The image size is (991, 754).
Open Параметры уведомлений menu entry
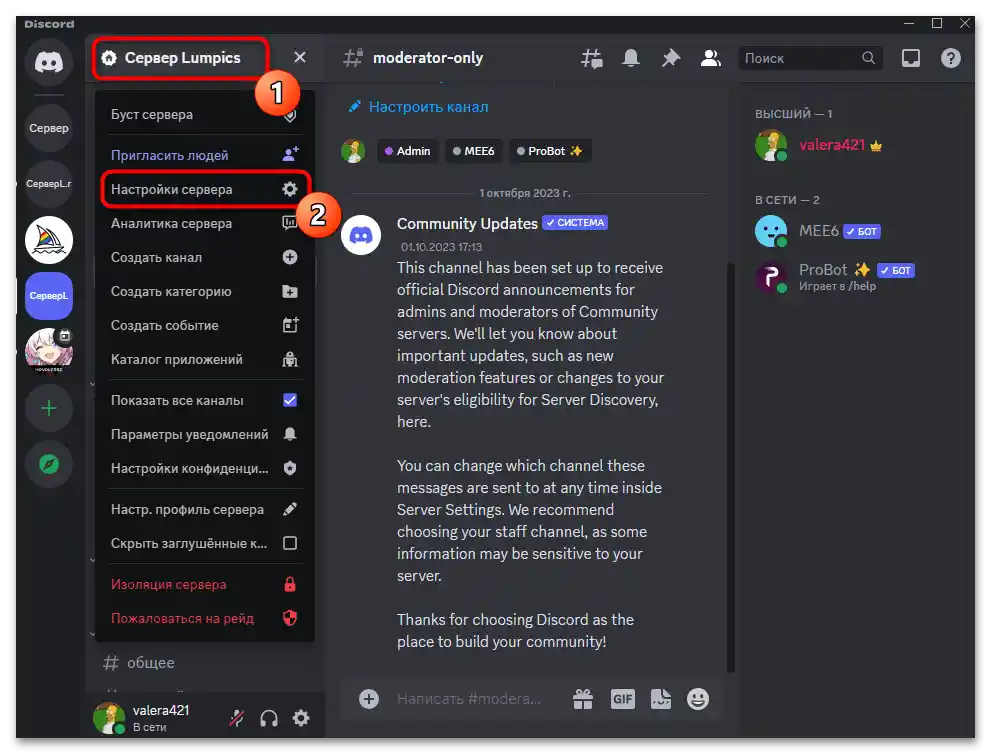[204, 434]
